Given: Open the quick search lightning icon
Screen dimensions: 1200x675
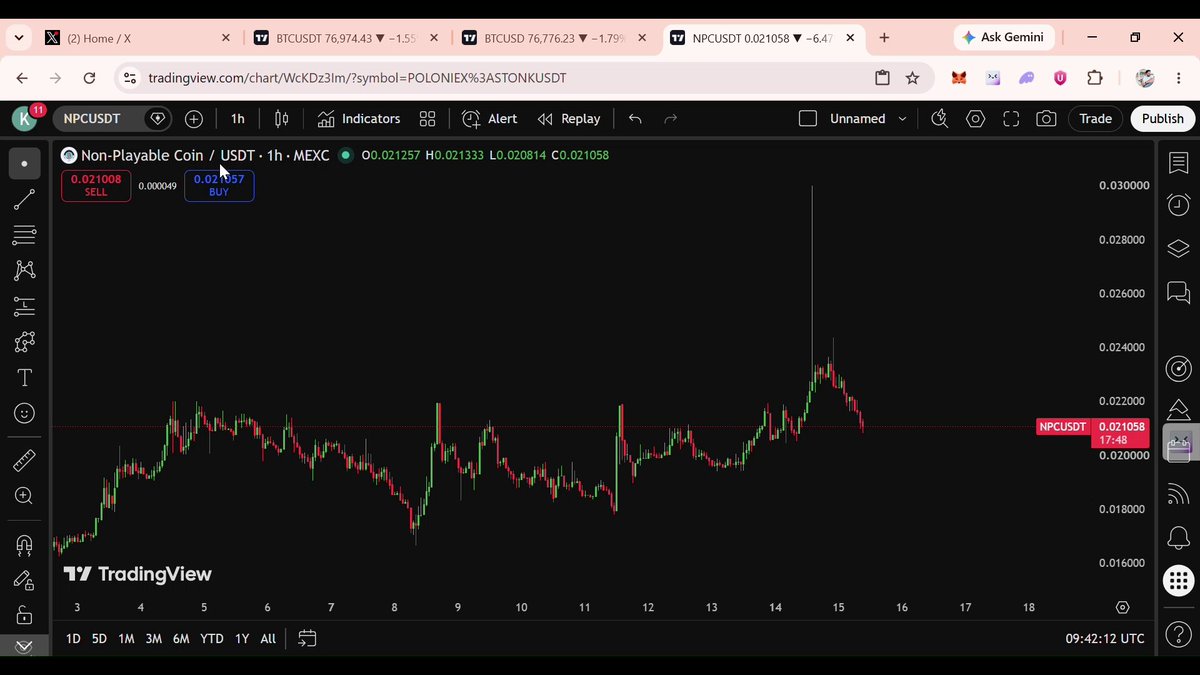Looking at the screenshot, I should coord(939,119).
